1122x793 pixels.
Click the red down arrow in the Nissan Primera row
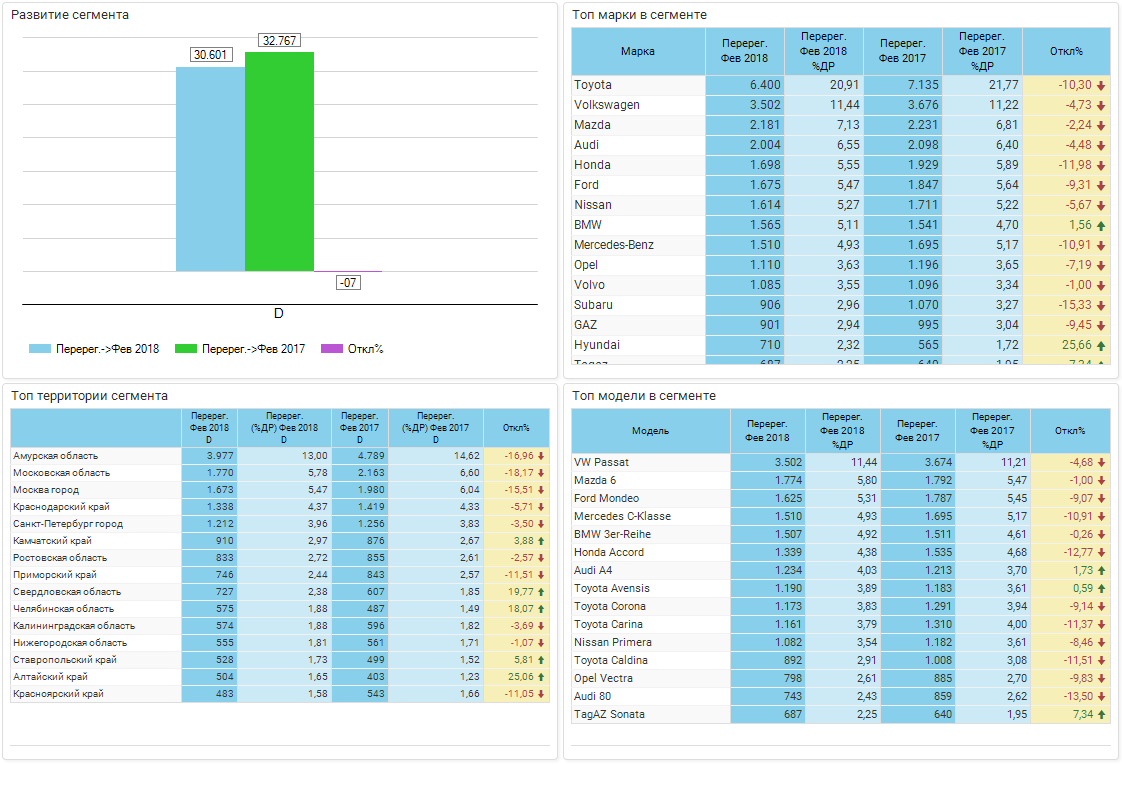(x=1101, y=643)
